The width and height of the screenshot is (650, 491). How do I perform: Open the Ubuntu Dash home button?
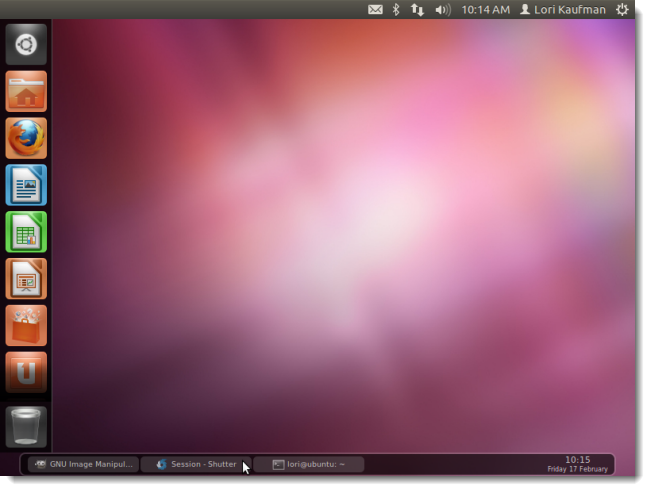click(x=26, y=45)
